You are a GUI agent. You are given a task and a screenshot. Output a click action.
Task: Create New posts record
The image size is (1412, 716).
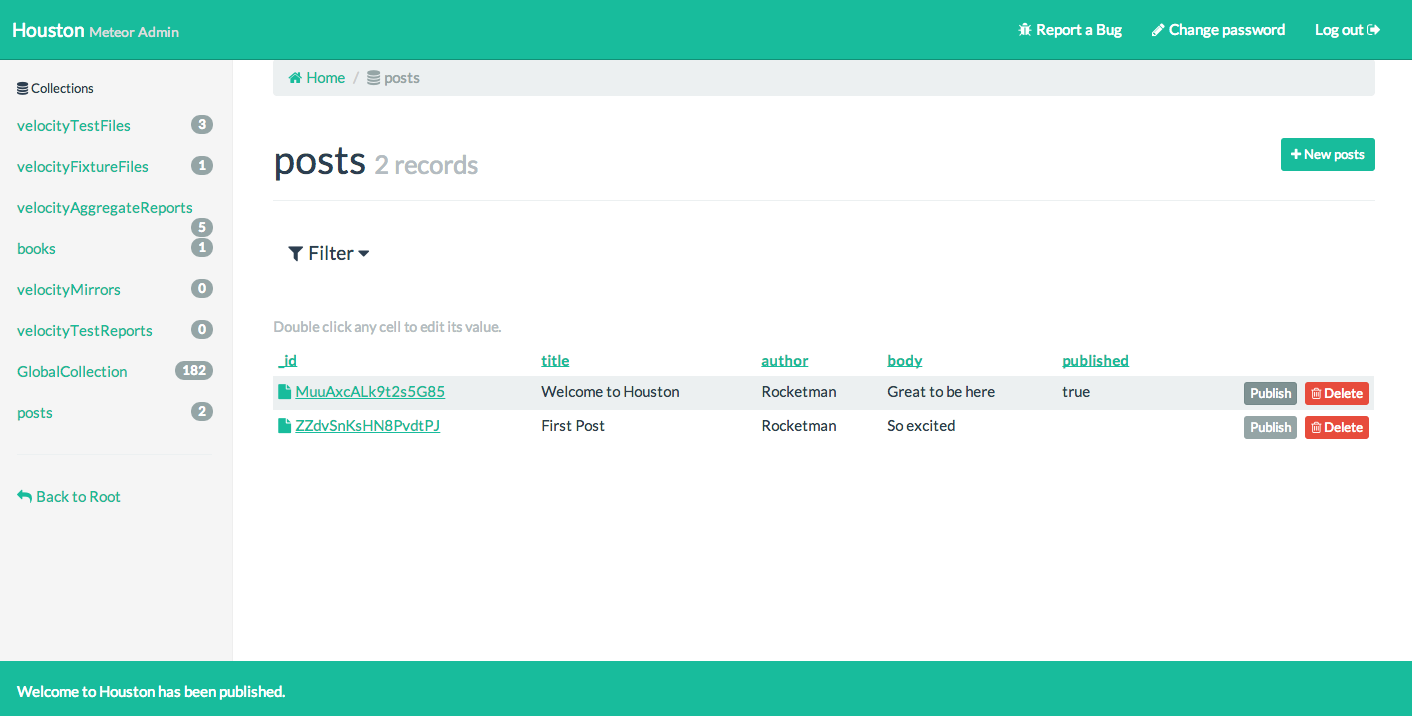(x=1328, y=155)
